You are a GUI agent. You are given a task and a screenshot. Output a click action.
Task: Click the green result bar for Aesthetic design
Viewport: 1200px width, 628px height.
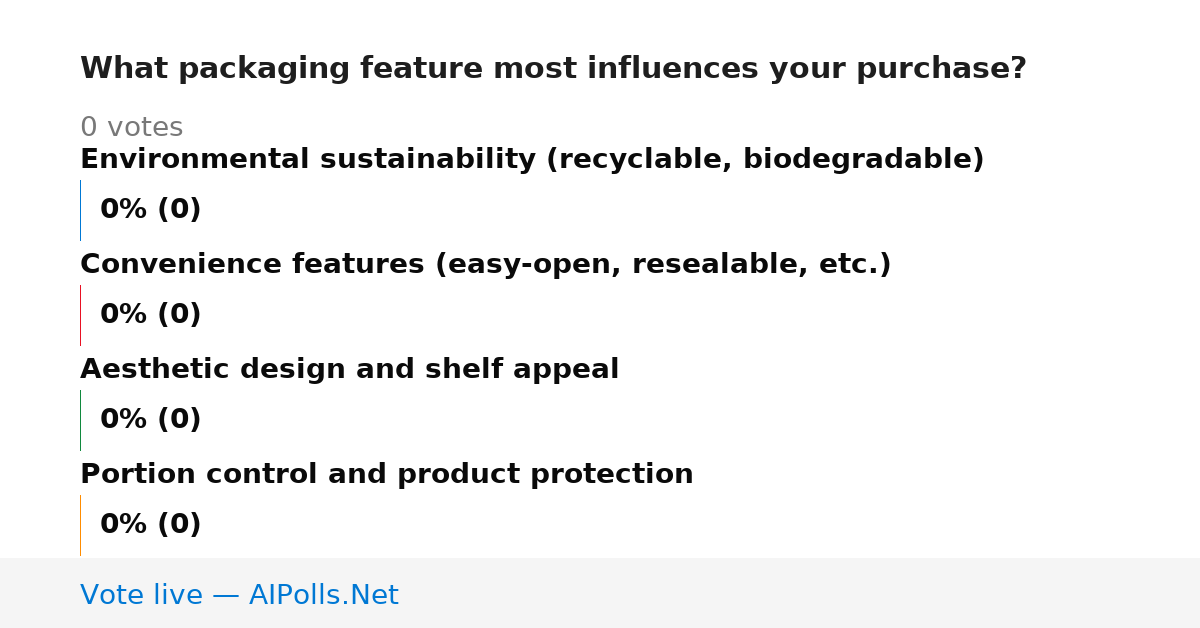coord(80,420)
